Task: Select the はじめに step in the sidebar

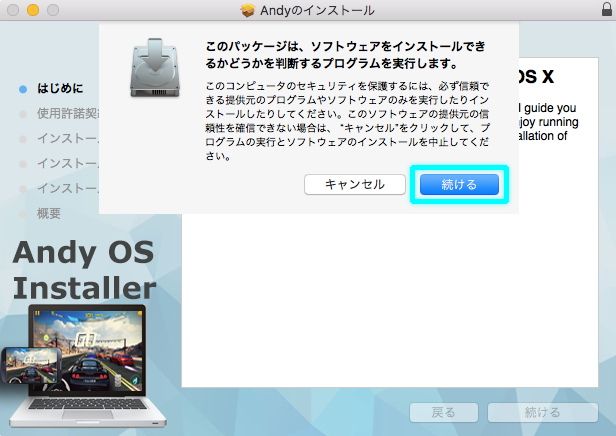Action: pyautogui.click(x=60, y=88)
